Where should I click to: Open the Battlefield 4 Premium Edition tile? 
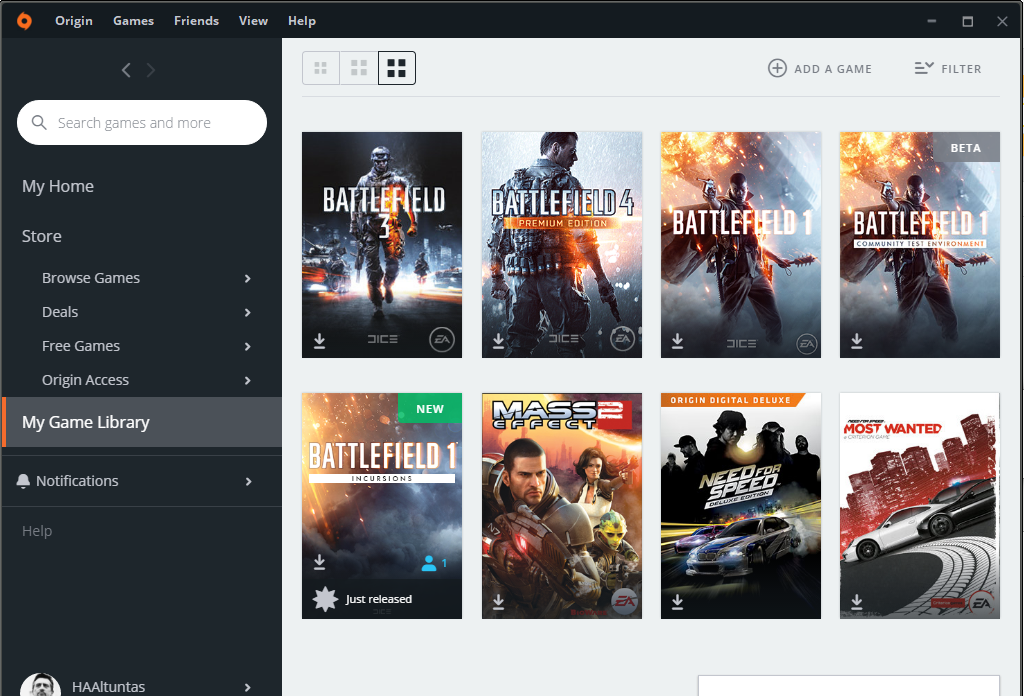click(x=562, y=245)
